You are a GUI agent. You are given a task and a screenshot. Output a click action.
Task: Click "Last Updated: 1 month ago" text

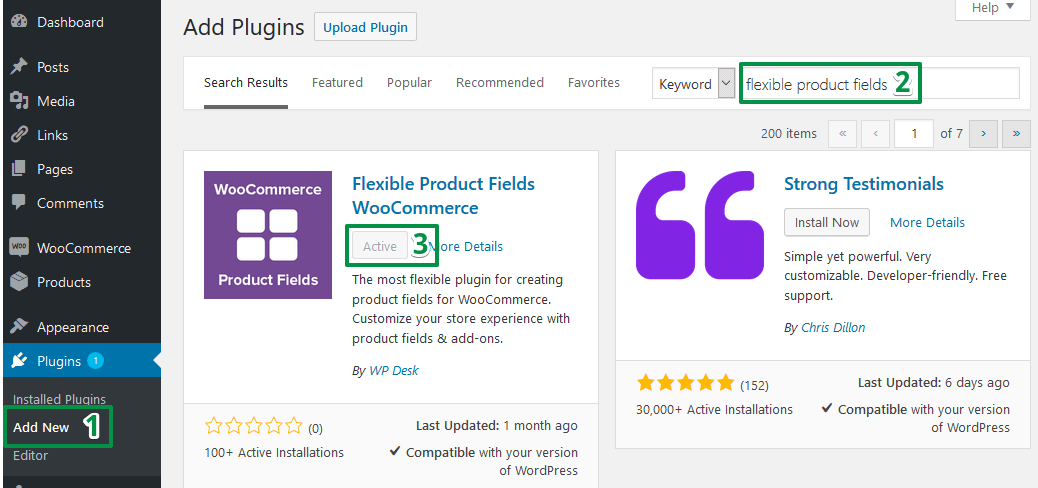coord(496,426)
